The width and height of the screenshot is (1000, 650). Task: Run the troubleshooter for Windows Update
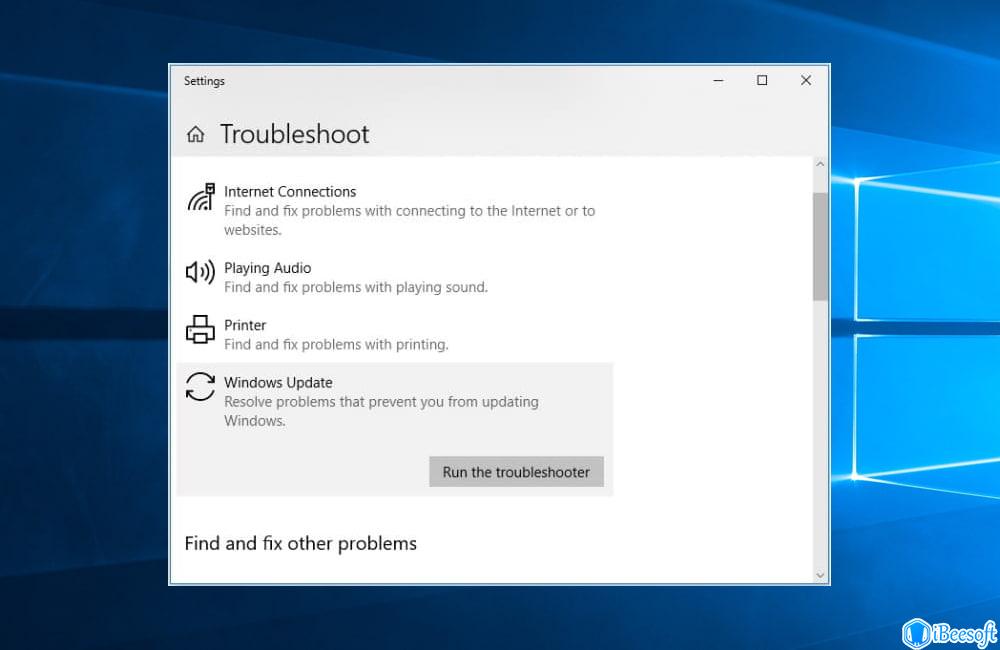(x=516, y=471)
